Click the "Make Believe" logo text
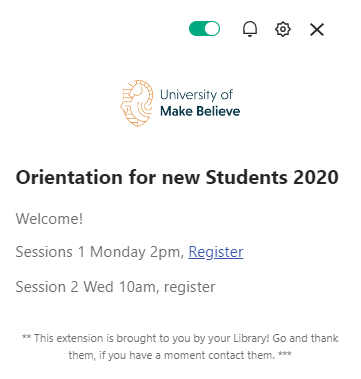Image resolution: width=361 pixels, height=379 pixels. [x=200, y=111]
